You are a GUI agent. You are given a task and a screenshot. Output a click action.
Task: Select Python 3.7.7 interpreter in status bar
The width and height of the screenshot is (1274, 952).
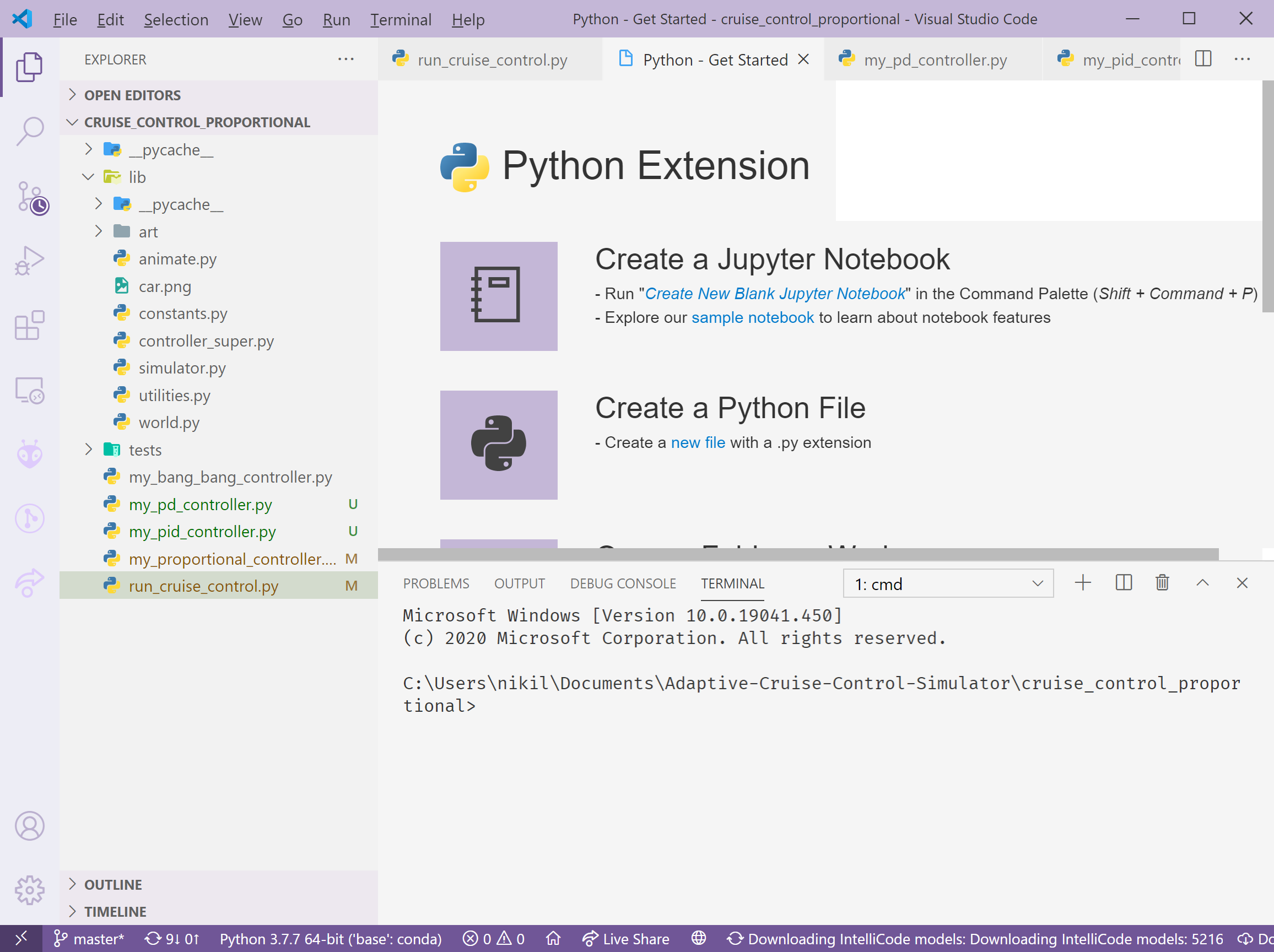point(331,939)
